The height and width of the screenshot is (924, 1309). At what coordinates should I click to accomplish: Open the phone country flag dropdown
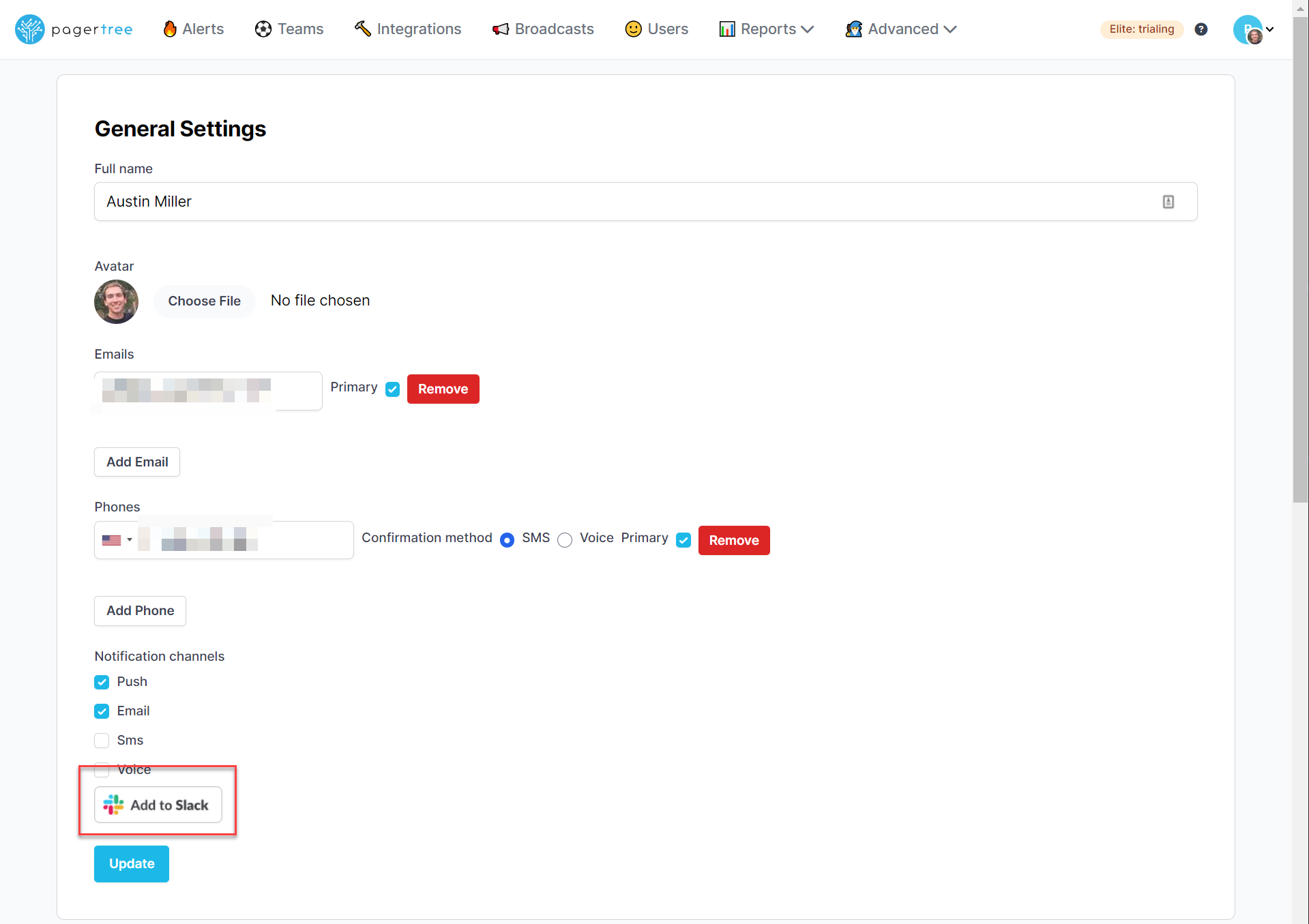pyautogui.click(x=116, y=540)
